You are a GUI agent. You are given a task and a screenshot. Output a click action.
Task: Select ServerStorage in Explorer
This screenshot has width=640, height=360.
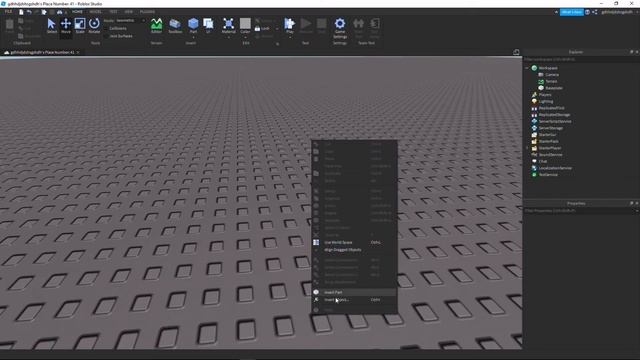pos(551,128)
